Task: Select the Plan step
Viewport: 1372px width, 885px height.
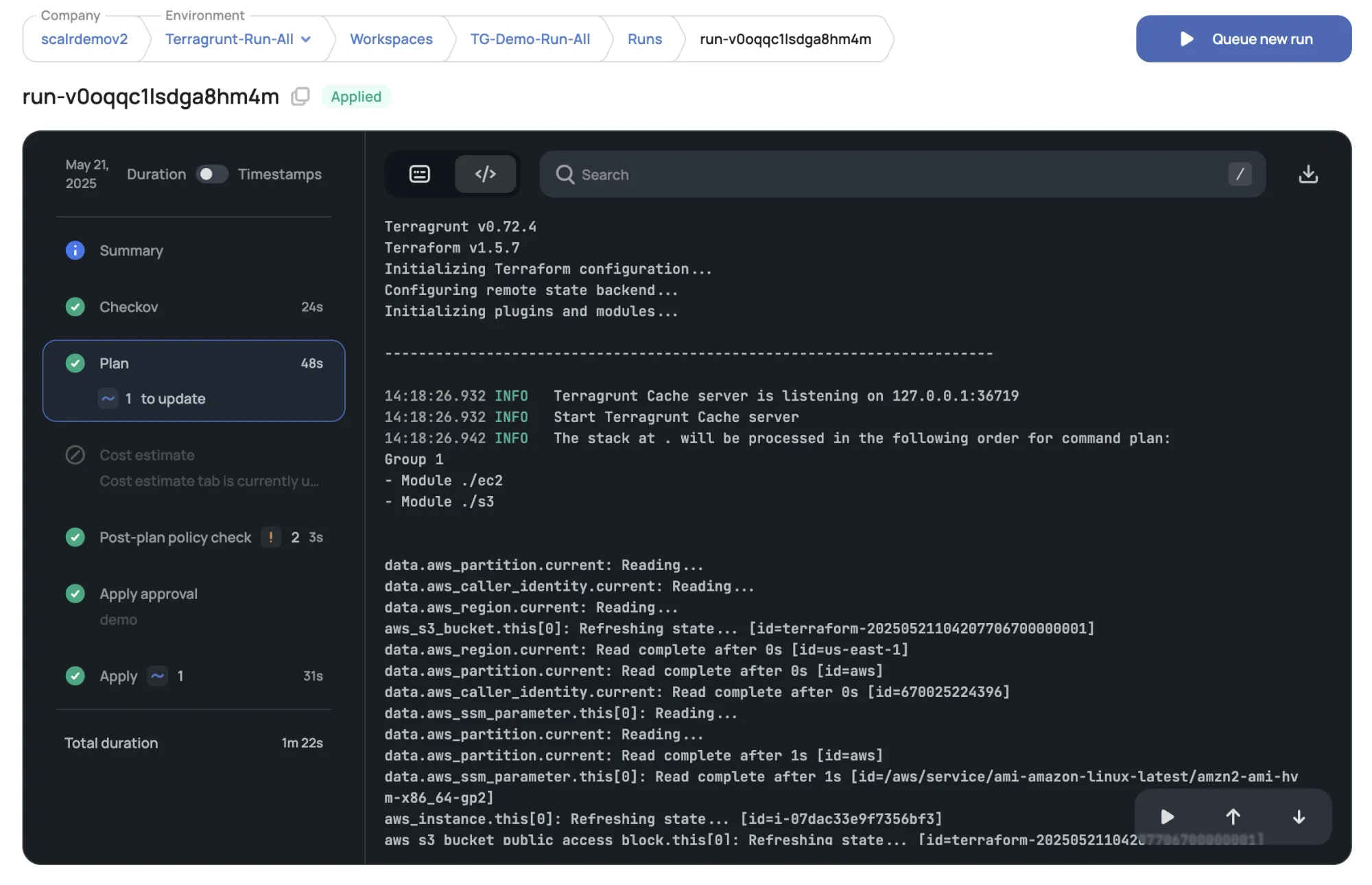Action: 115,363
